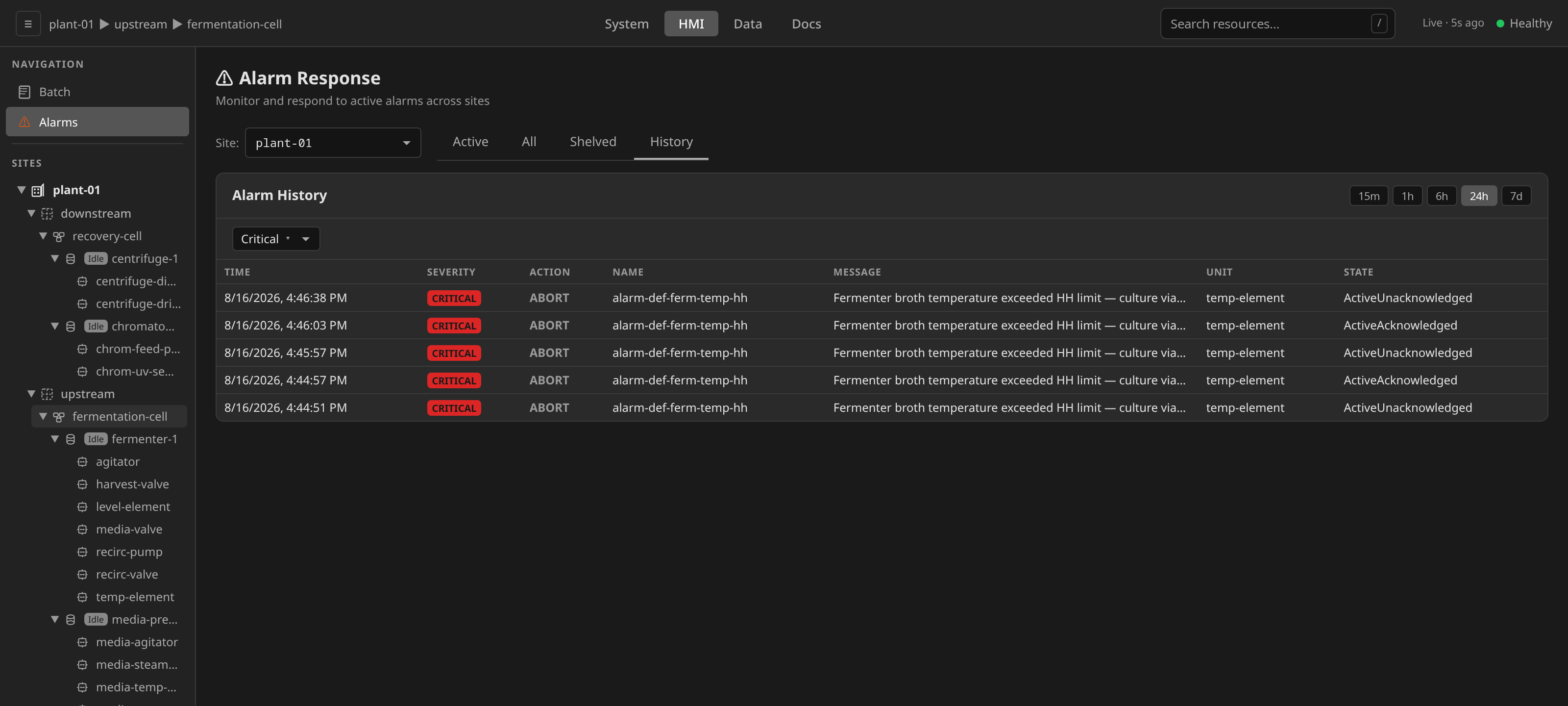Open the Critical severity filter dropdown
The height and width of the screenshot is (706, 1568).
tap(276, 239)
